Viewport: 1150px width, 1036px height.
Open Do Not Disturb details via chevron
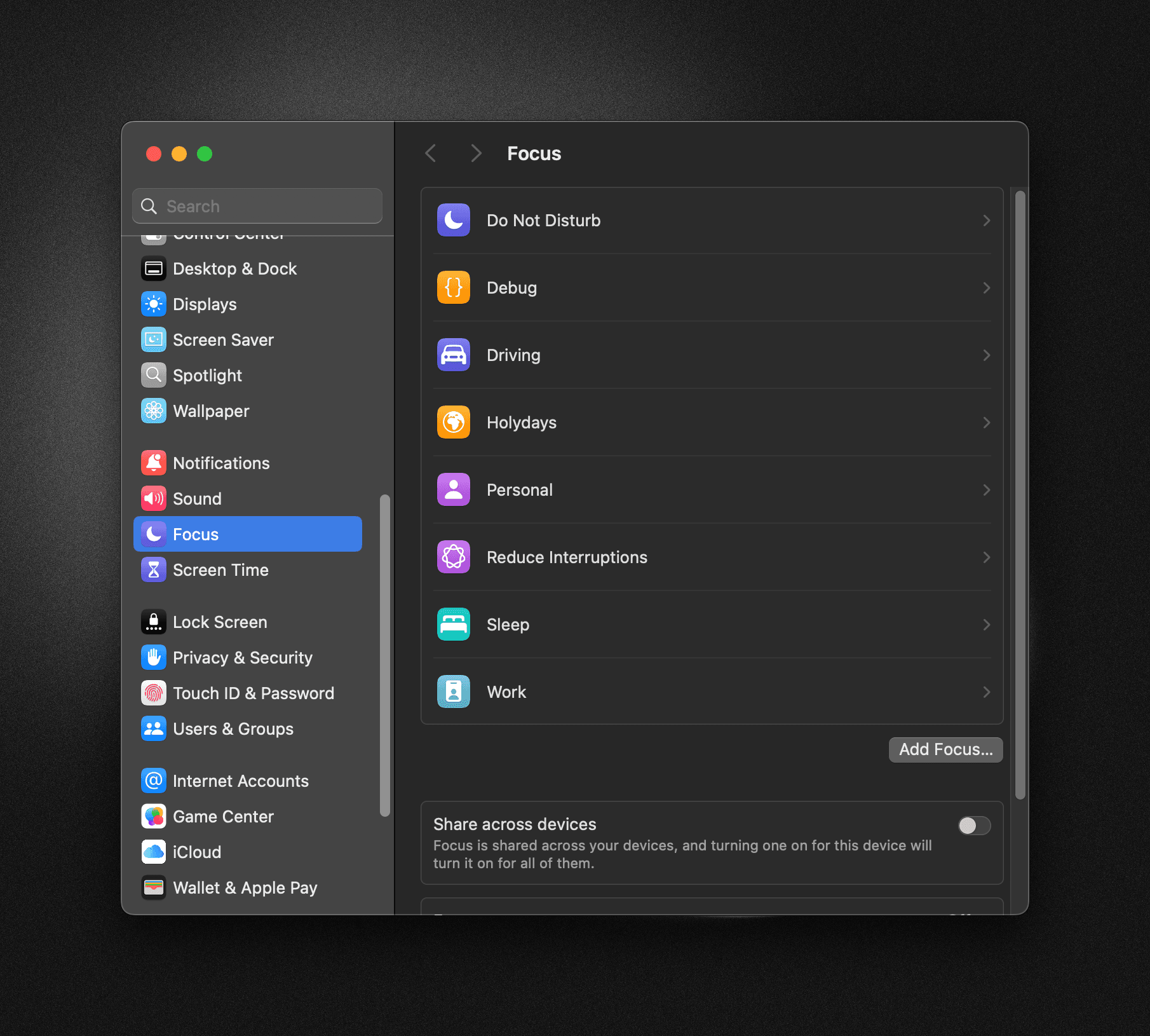(x=985, y=220)
